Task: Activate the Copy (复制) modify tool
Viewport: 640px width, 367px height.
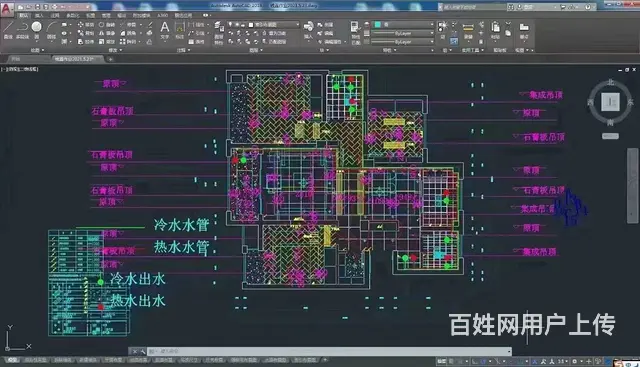Action: pyautogui.click(x=86, y=33)
